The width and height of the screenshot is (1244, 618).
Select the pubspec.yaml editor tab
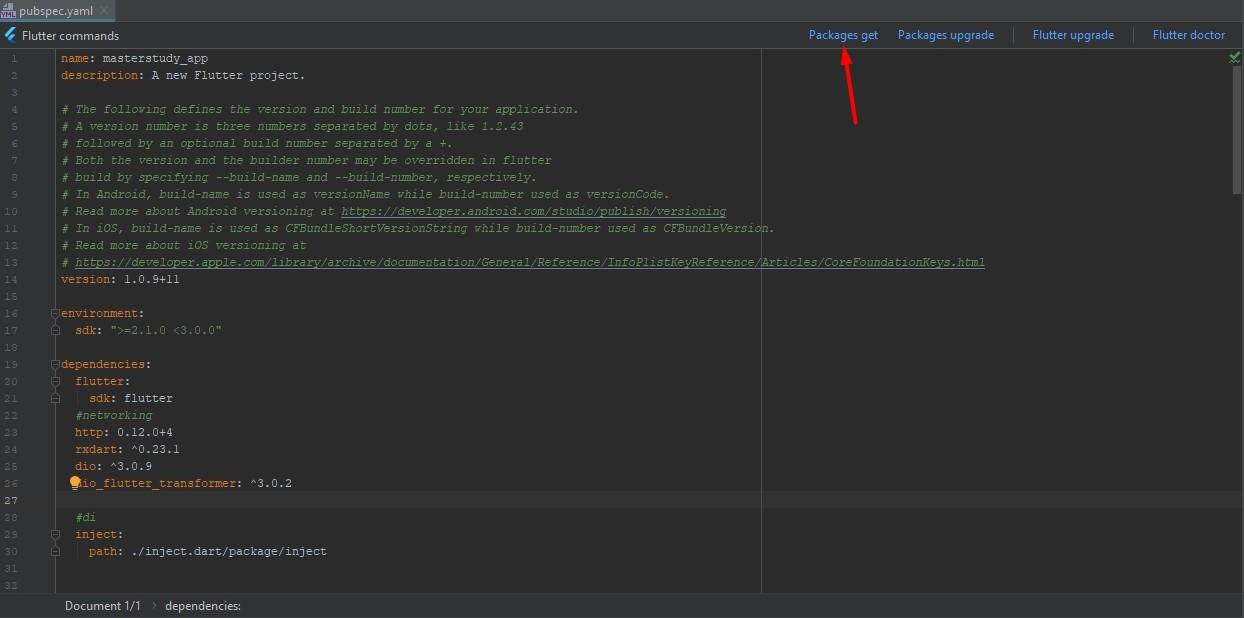point(56,10)
